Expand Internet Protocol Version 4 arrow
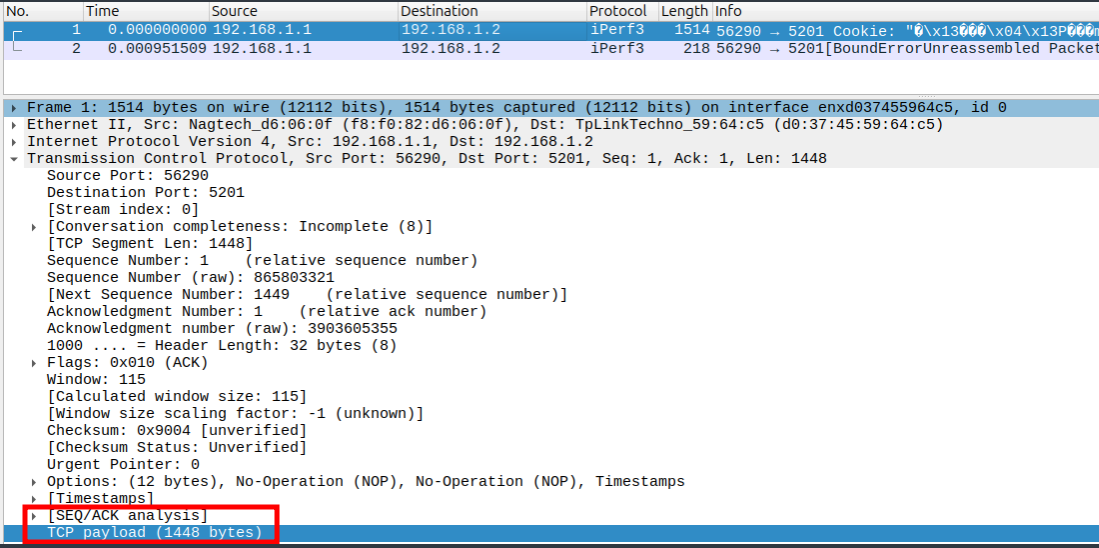Viewport: 1099px width, 548px height. tap(13, 142)
